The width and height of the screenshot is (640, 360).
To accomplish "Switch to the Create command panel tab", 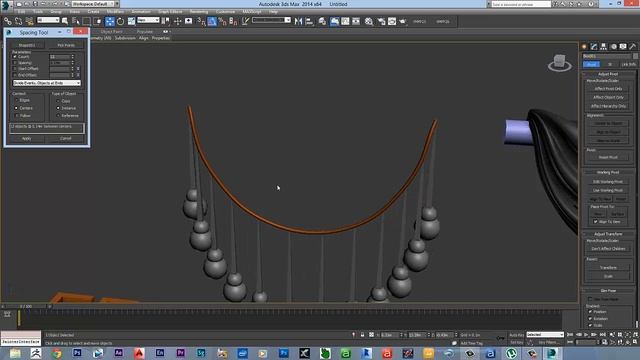I will click(x=584, y=47).
